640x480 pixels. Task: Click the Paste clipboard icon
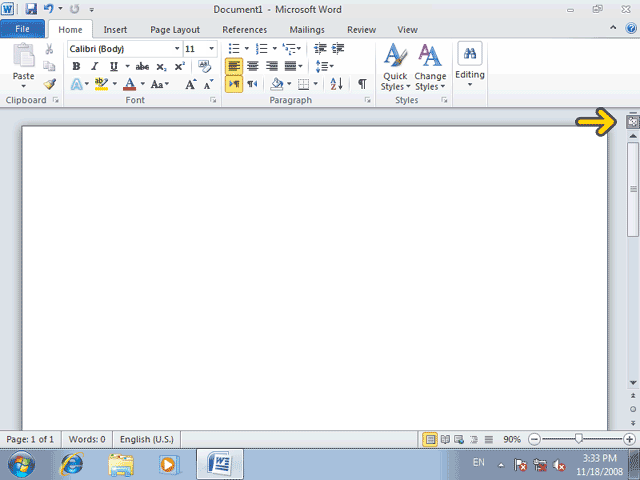point(23,55)
